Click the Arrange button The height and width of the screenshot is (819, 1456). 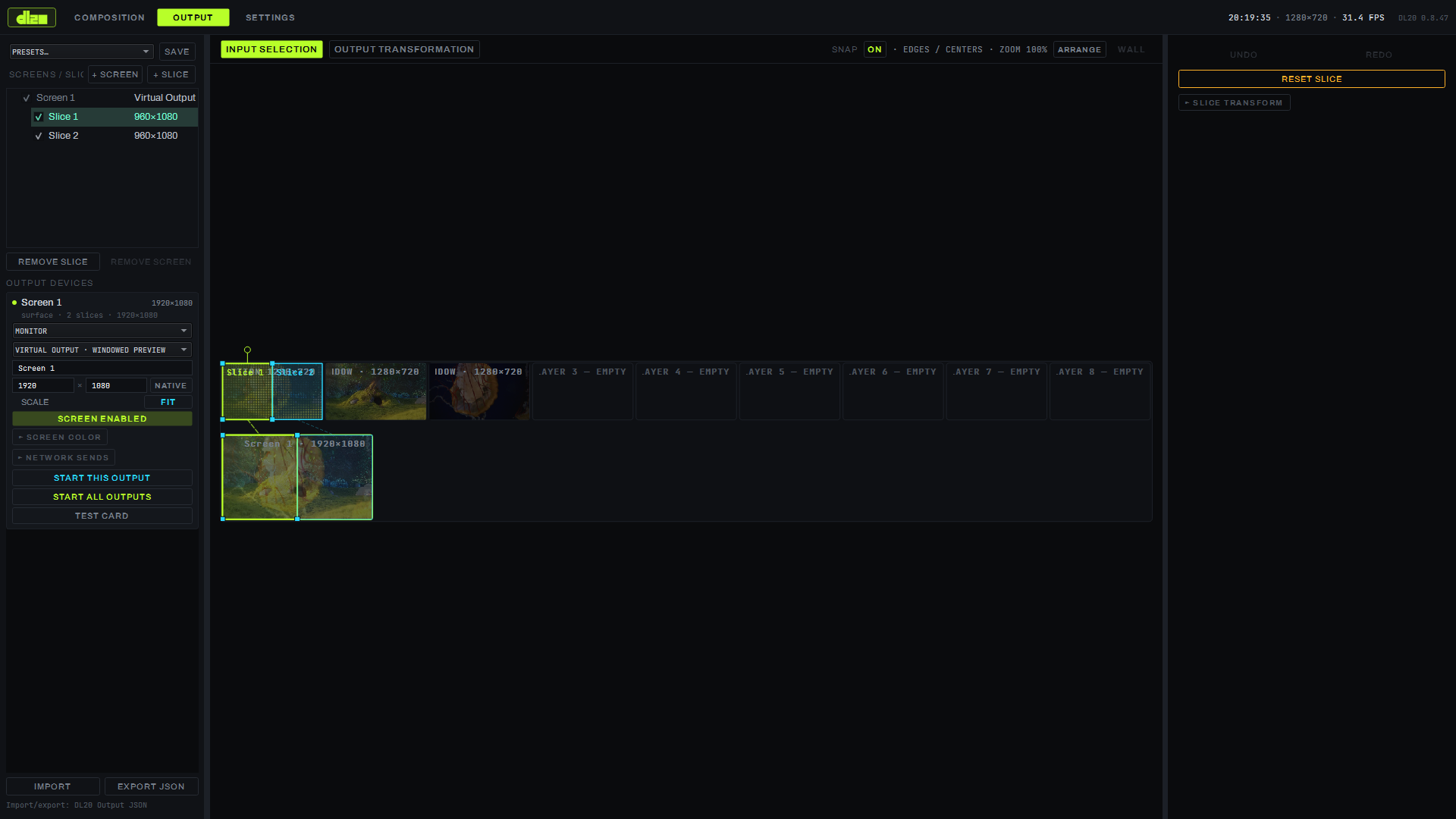[1079, 49]
